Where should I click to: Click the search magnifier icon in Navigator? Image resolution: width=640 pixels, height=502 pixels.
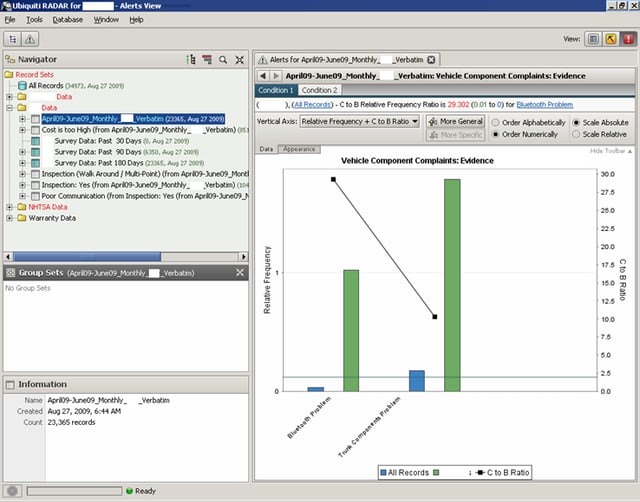pyautogui.click(x=223, y=60)
